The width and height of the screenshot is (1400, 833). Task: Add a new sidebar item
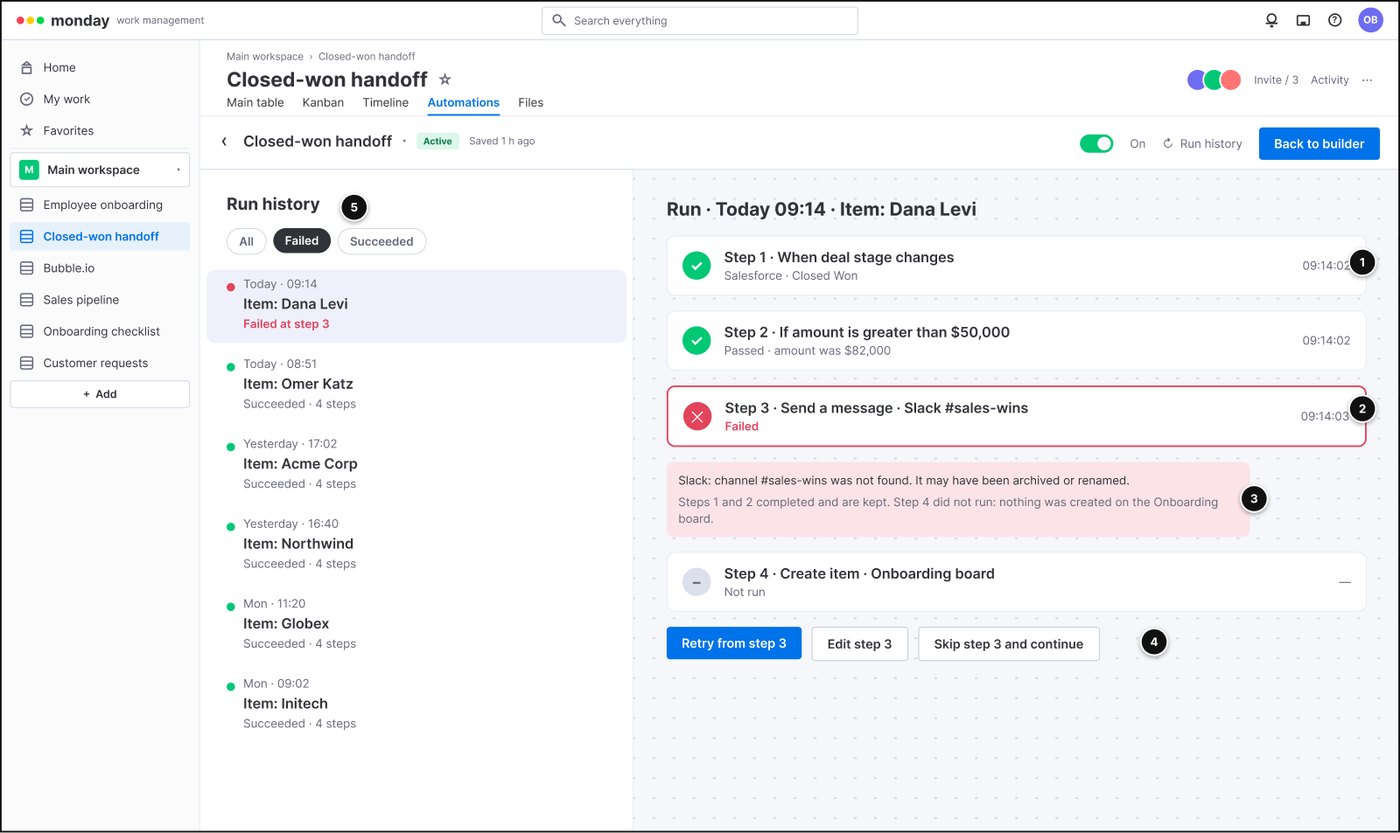coord(100,394)
